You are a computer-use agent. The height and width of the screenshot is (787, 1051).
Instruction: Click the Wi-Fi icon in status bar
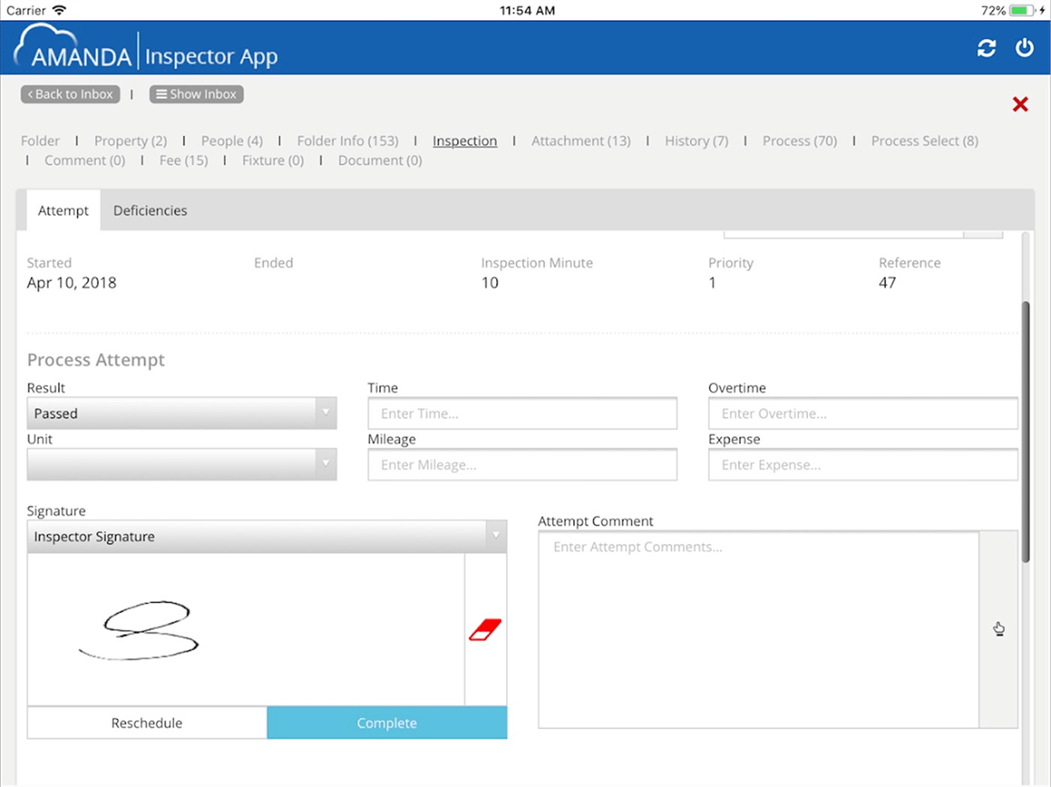[57, 11]
